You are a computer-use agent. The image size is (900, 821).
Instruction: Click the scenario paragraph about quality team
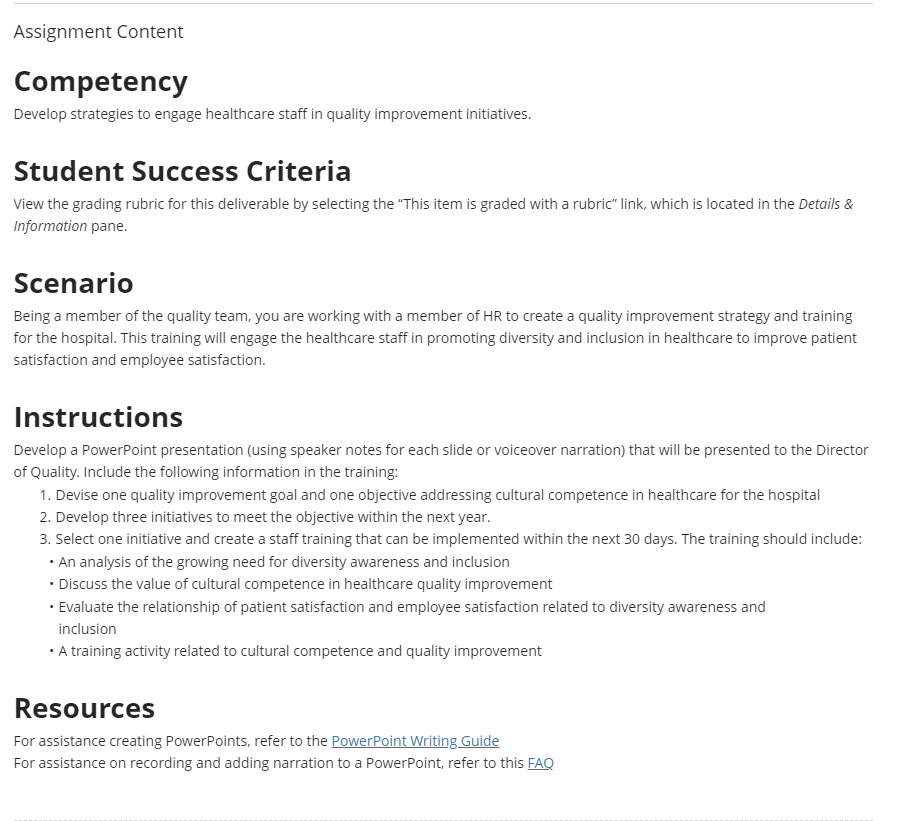click(x=435, y=338)
